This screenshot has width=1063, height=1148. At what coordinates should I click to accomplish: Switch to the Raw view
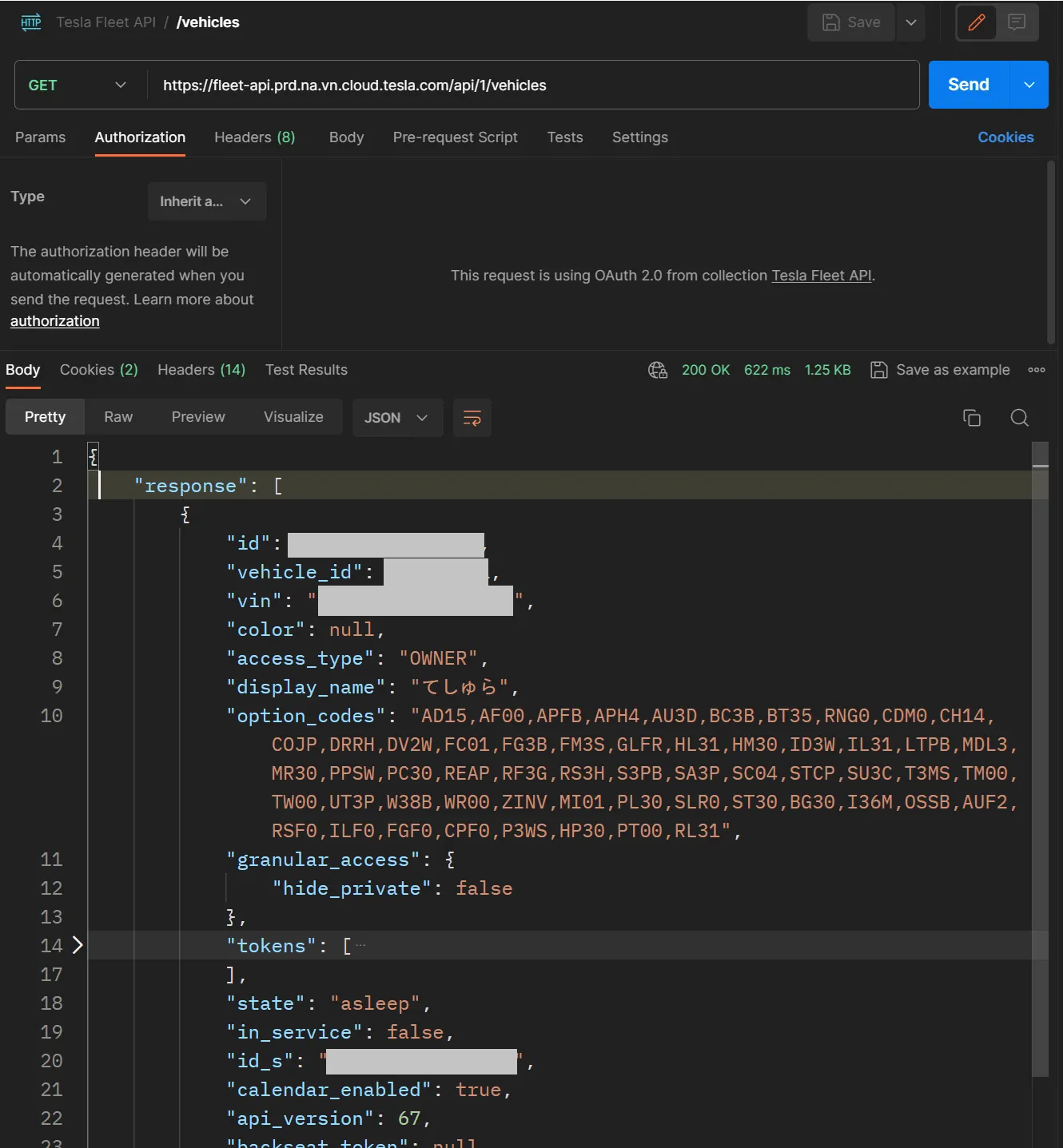(118, 417)
